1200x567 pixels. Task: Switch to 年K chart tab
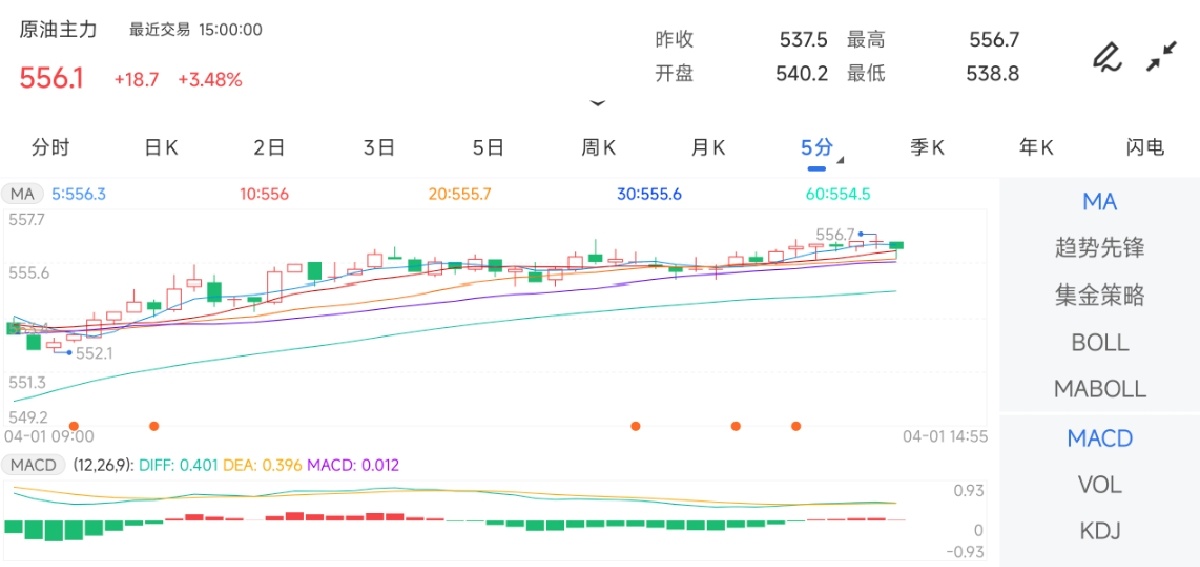point(1036,148)
